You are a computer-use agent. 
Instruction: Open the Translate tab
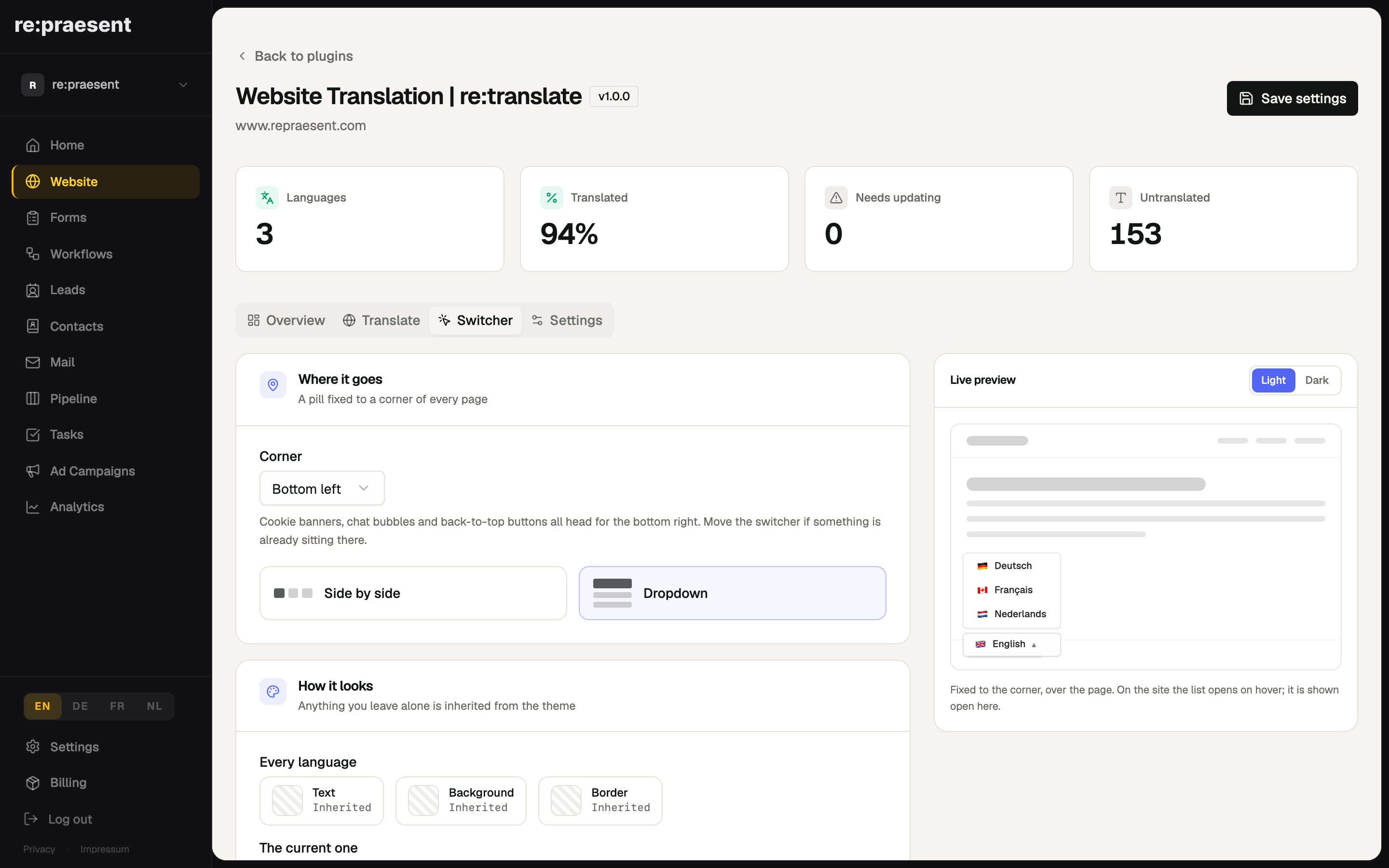[x=381, y=320]
